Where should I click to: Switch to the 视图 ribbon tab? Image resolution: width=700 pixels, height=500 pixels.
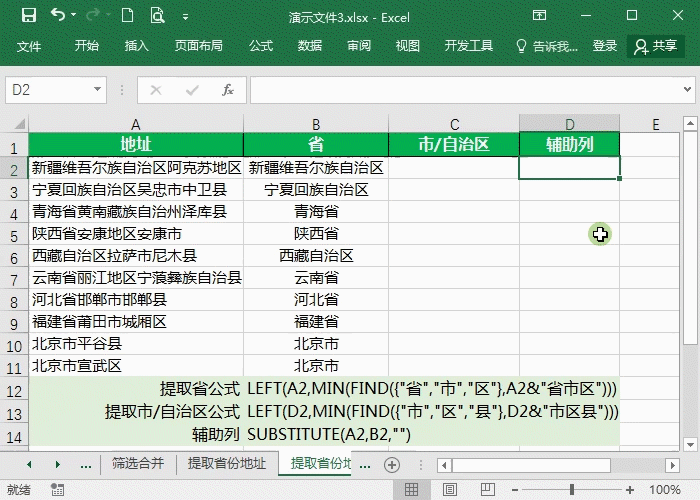click(x=407, y=46)
